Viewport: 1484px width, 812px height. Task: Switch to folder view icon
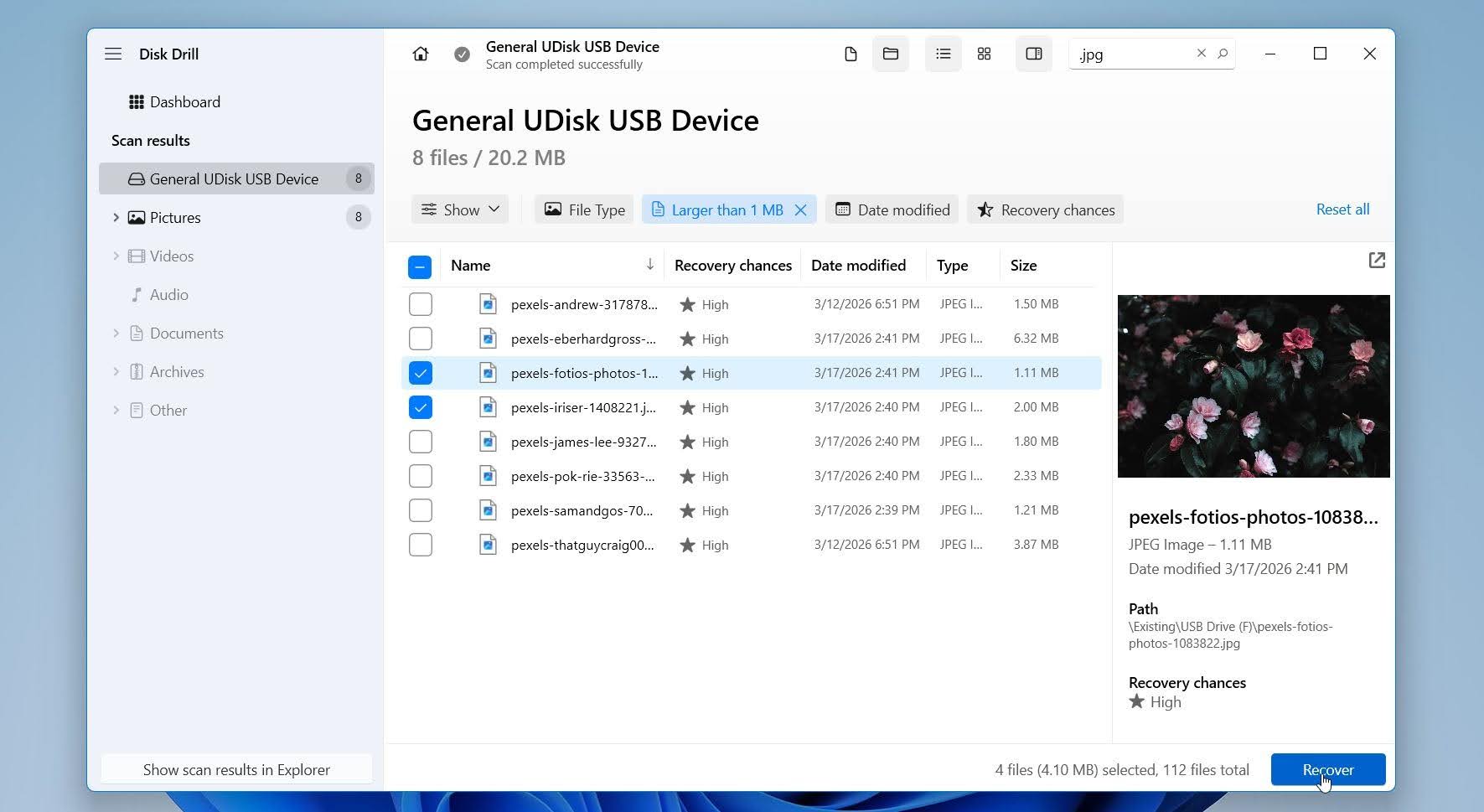[x=891, y=54]
